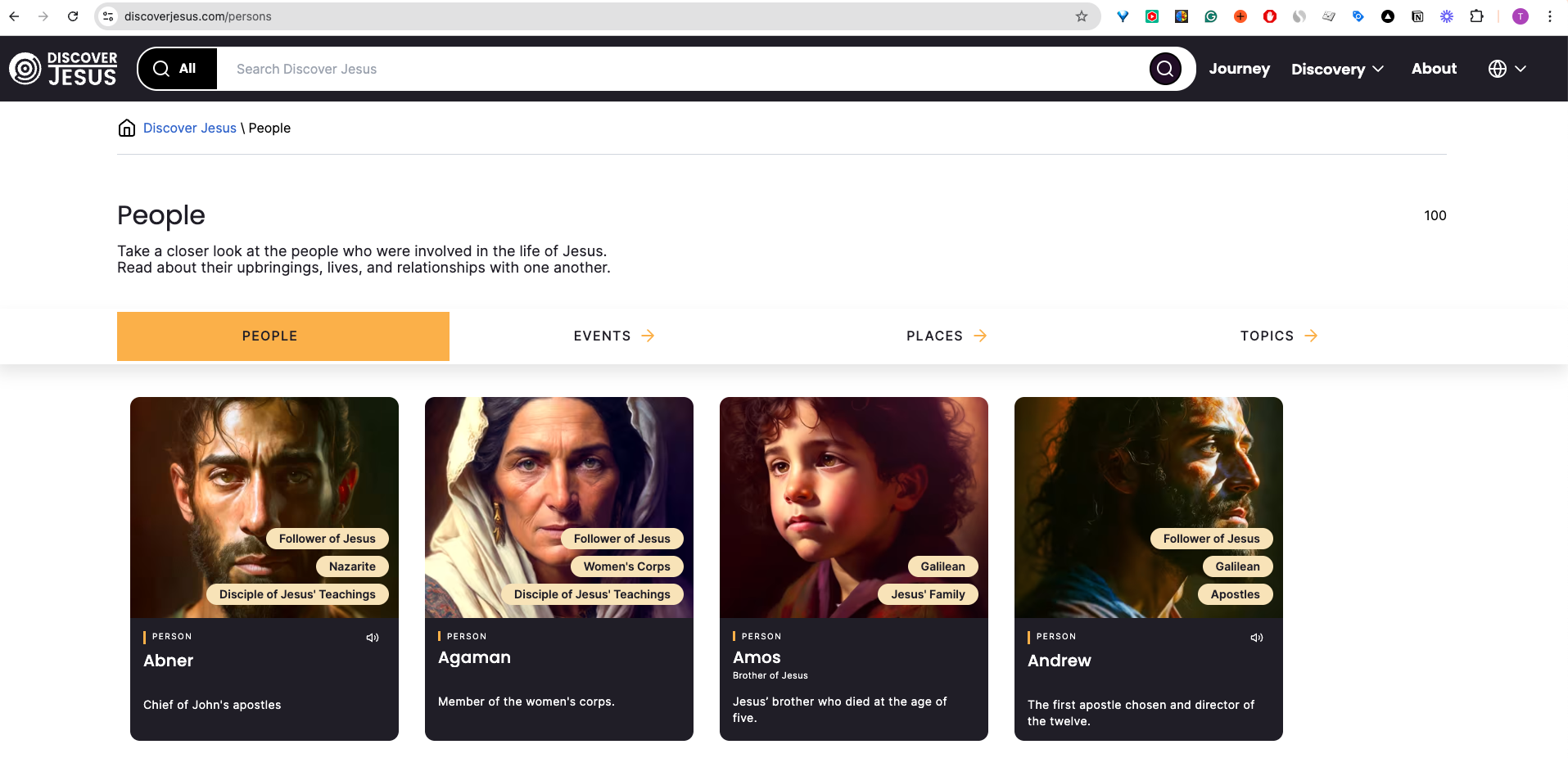Open the language globe dropdown
Viewport: 1568px width, 758px height.
[x=1507, y=69]
